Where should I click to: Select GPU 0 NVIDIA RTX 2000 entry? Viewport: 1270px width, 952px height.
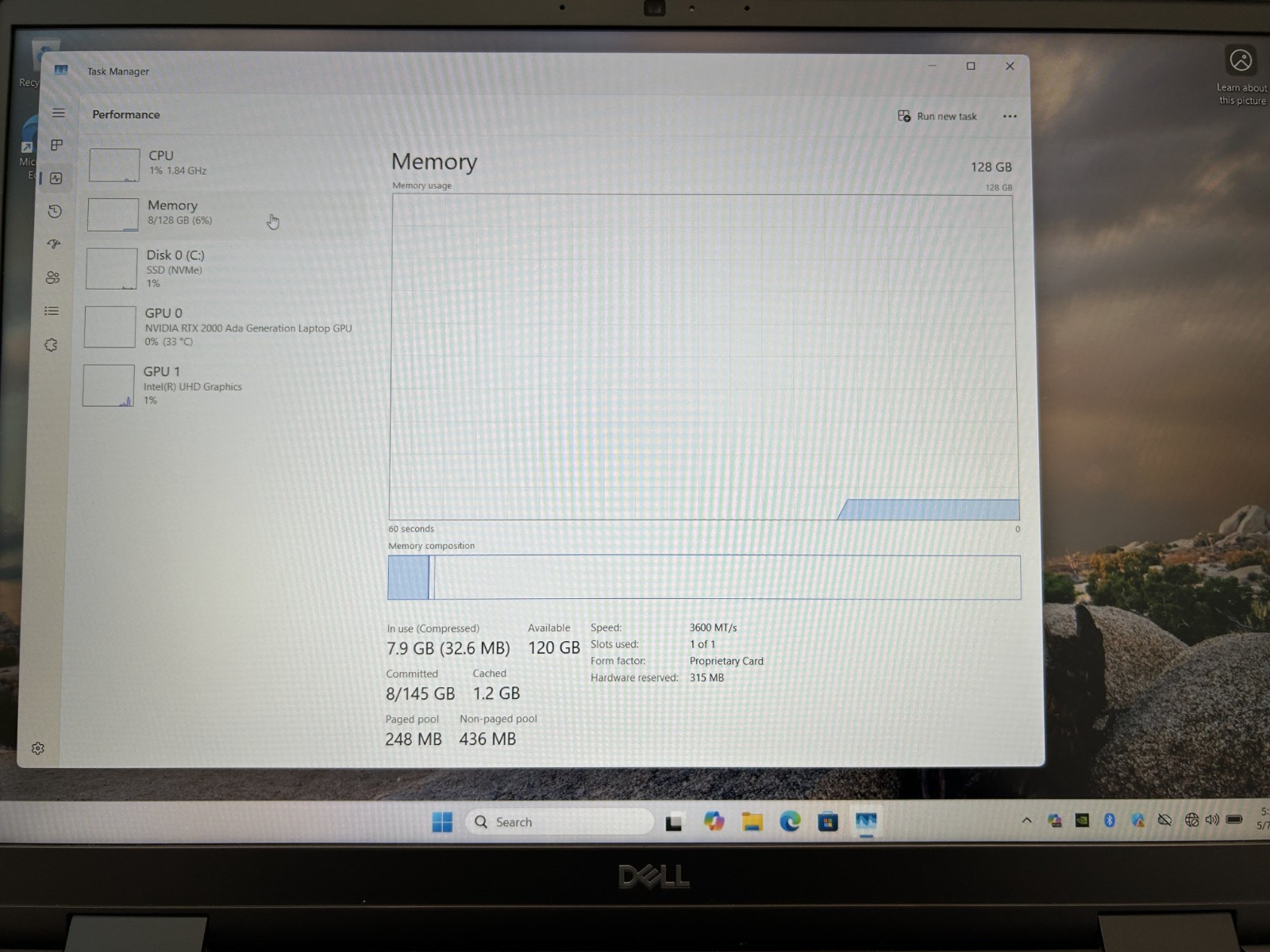(x=223, y=326)
